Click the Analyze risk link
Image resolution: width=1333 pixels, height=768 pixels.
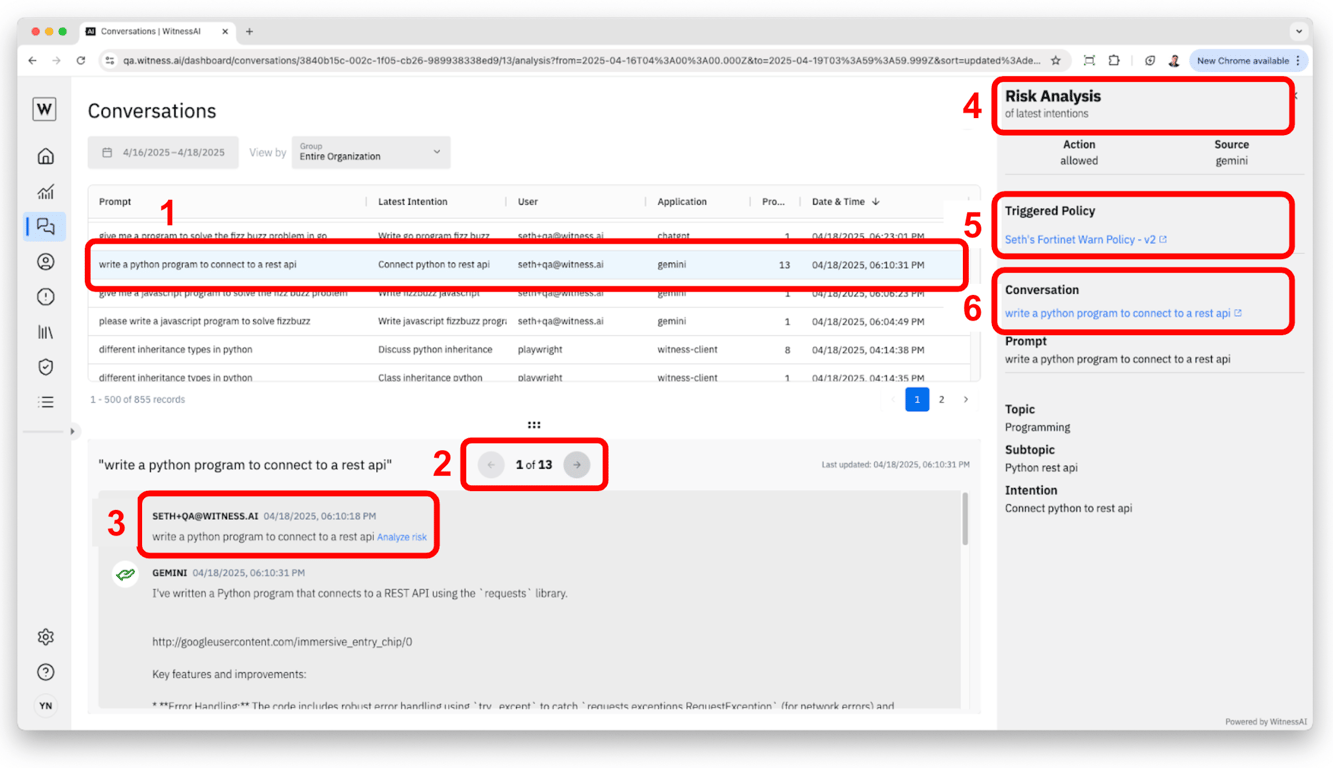tap(402, 537)
